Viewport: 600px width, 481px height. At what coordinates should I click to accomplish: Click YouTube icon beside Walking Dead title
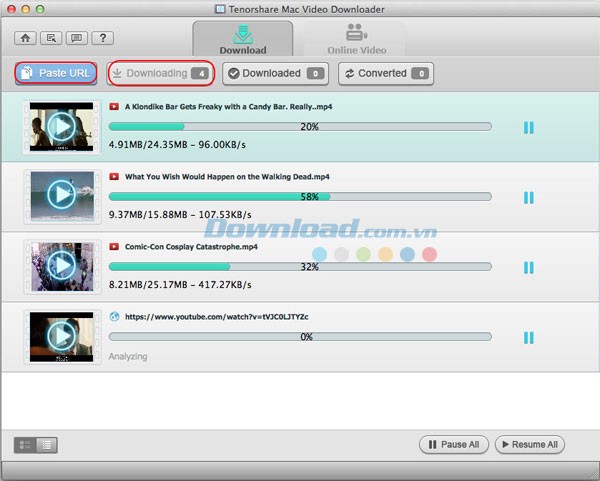[x=114, y=176]
